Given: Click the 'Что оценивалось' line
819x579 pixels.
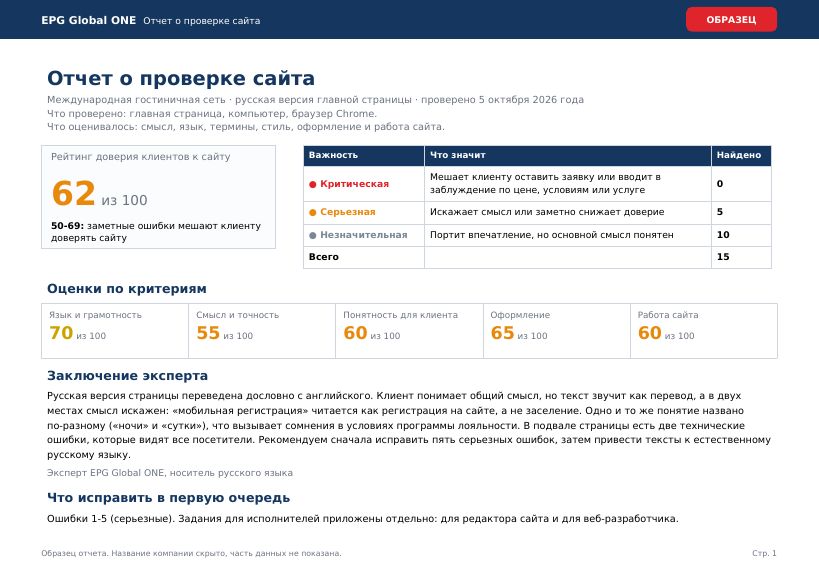Looking at the screenshot, I should click(x=246, y=127).
